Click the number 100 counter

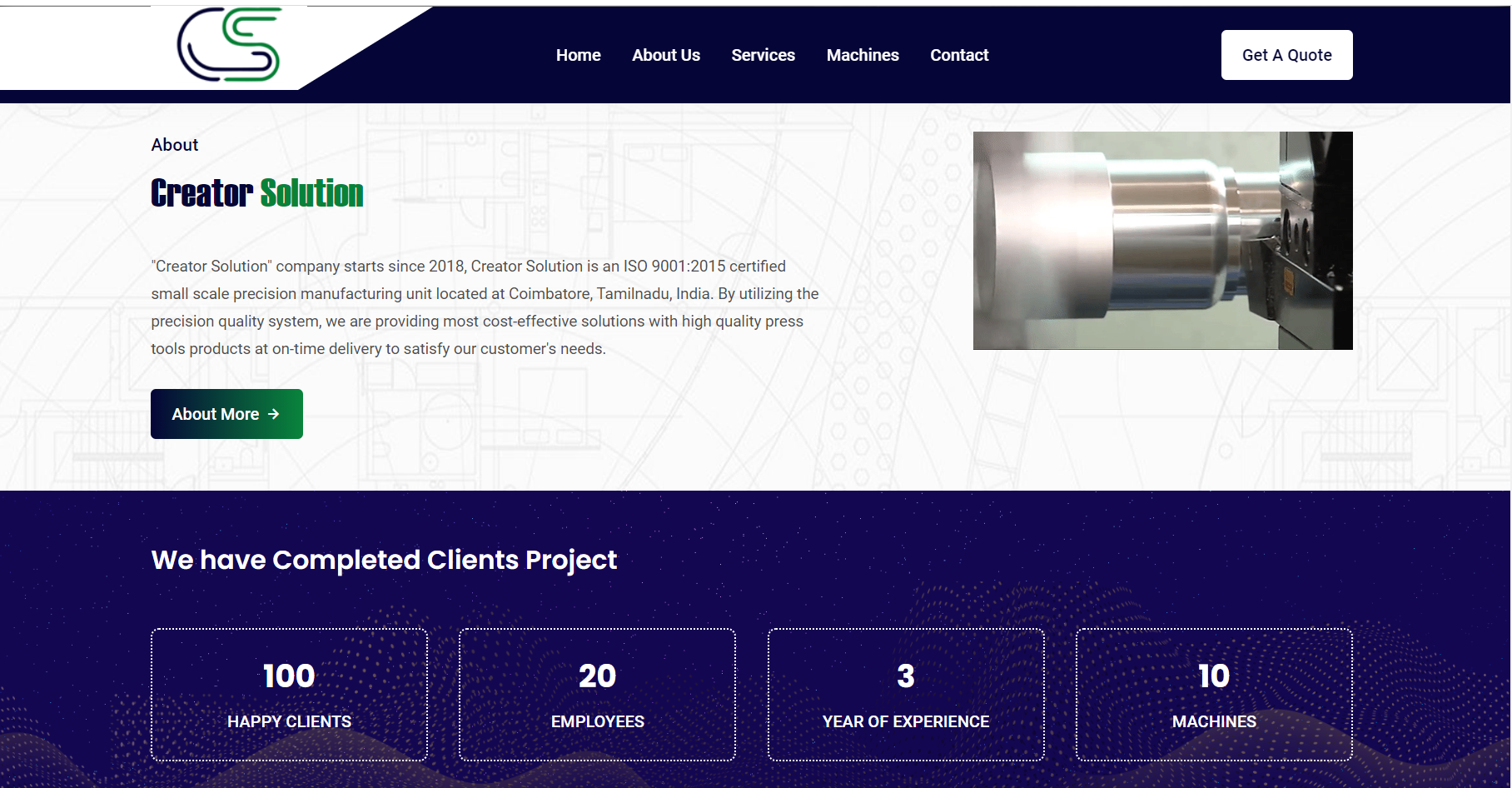289,676
